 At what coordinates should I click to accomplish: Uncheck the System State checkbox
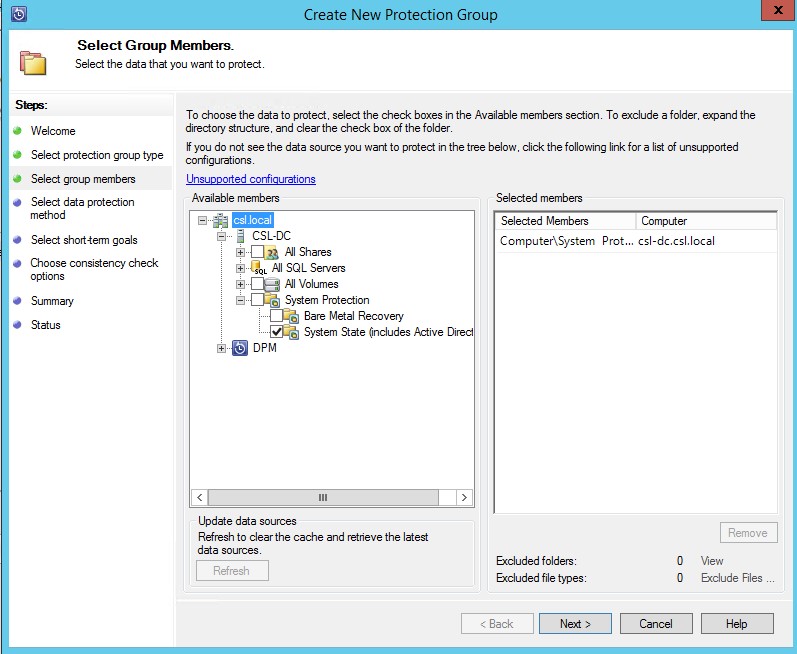[x=277, y=332]
